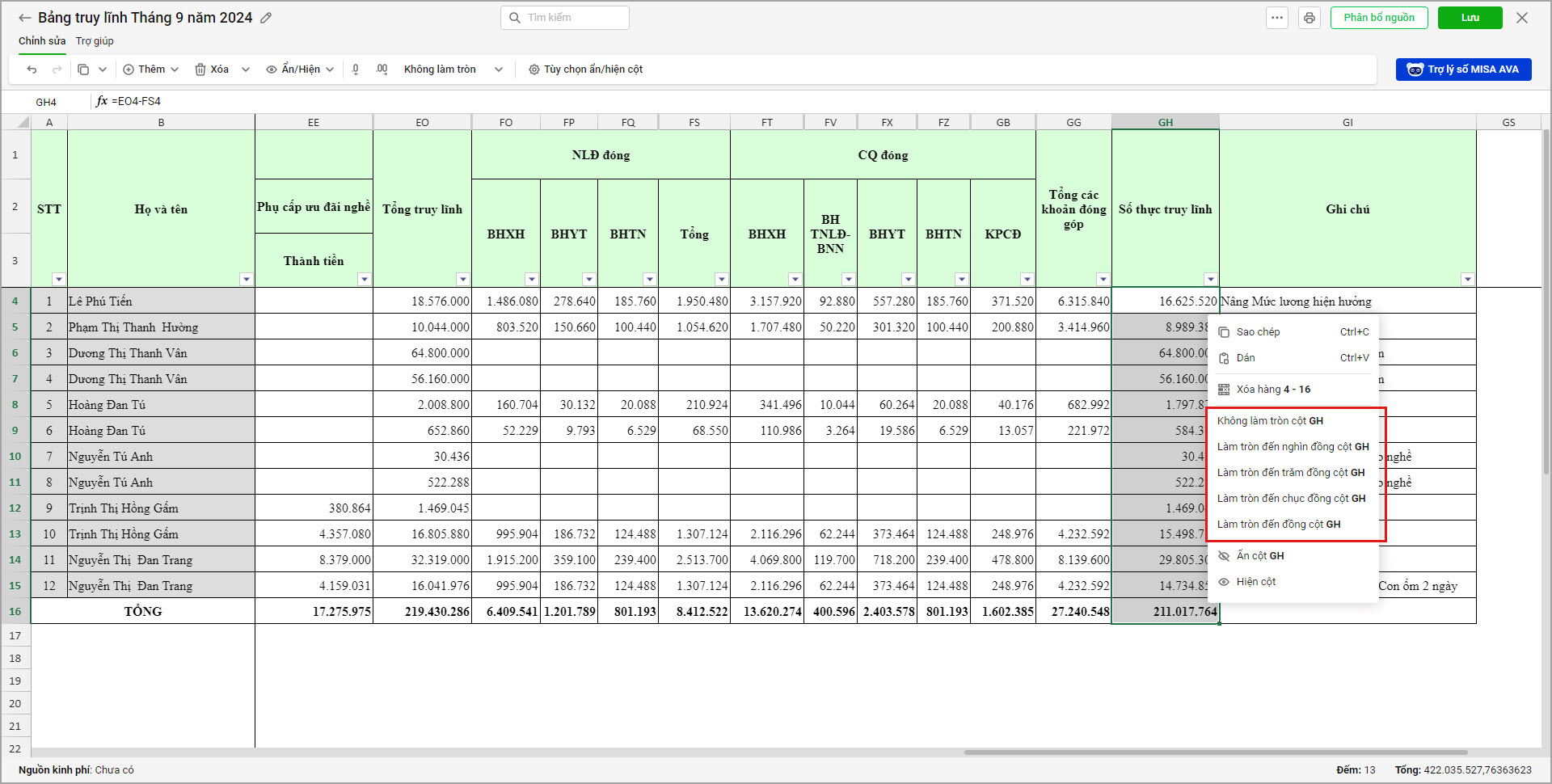Open the Thêm dropdown
1552x784 pixels.
pos(151,70)
